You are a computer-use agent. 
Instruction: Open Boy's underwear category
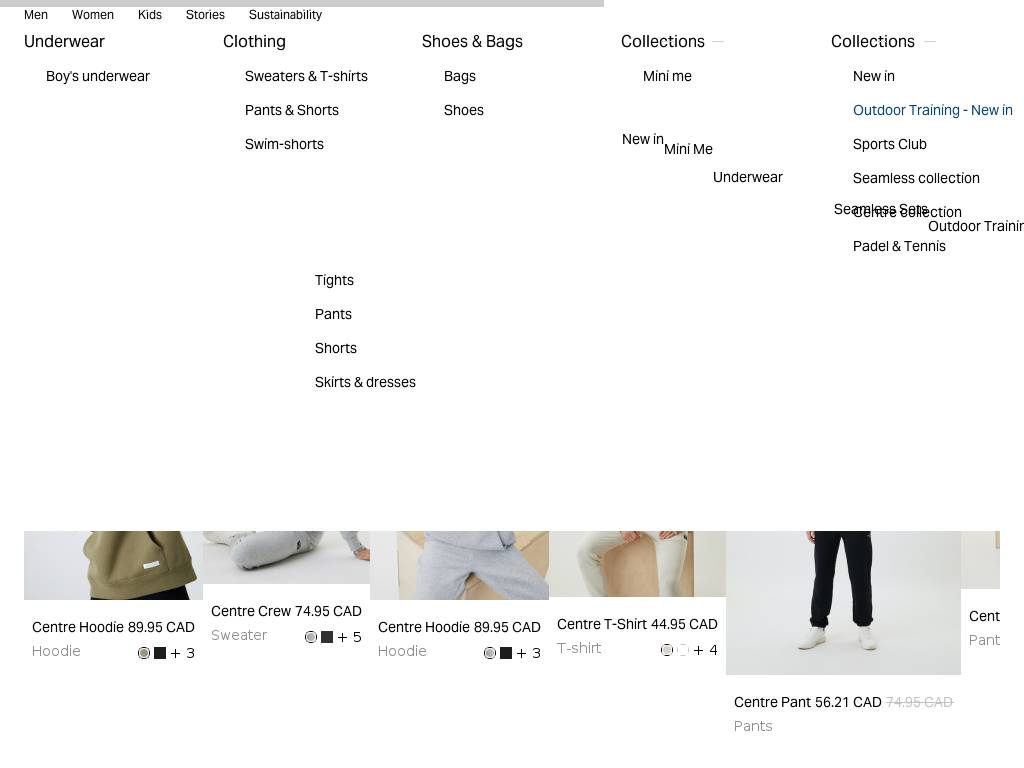point(98,76)
